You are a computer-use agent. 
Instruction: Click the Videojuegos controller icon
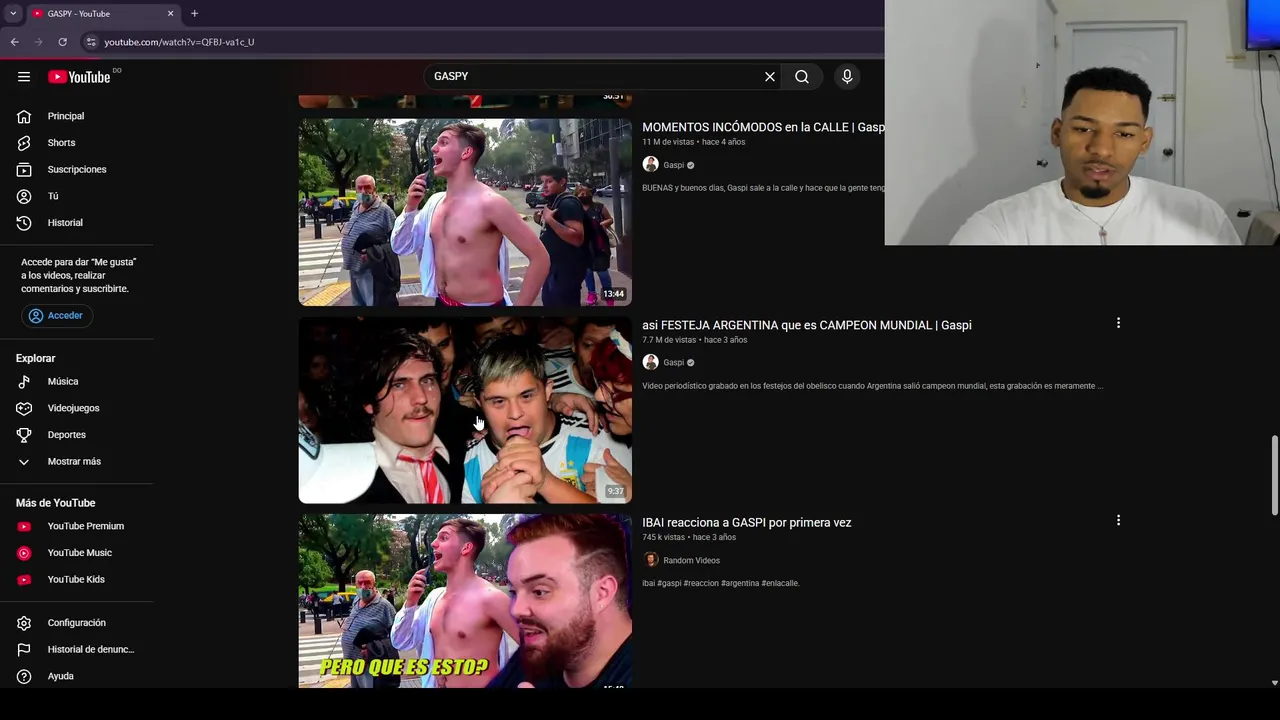(x=24, y=408)
